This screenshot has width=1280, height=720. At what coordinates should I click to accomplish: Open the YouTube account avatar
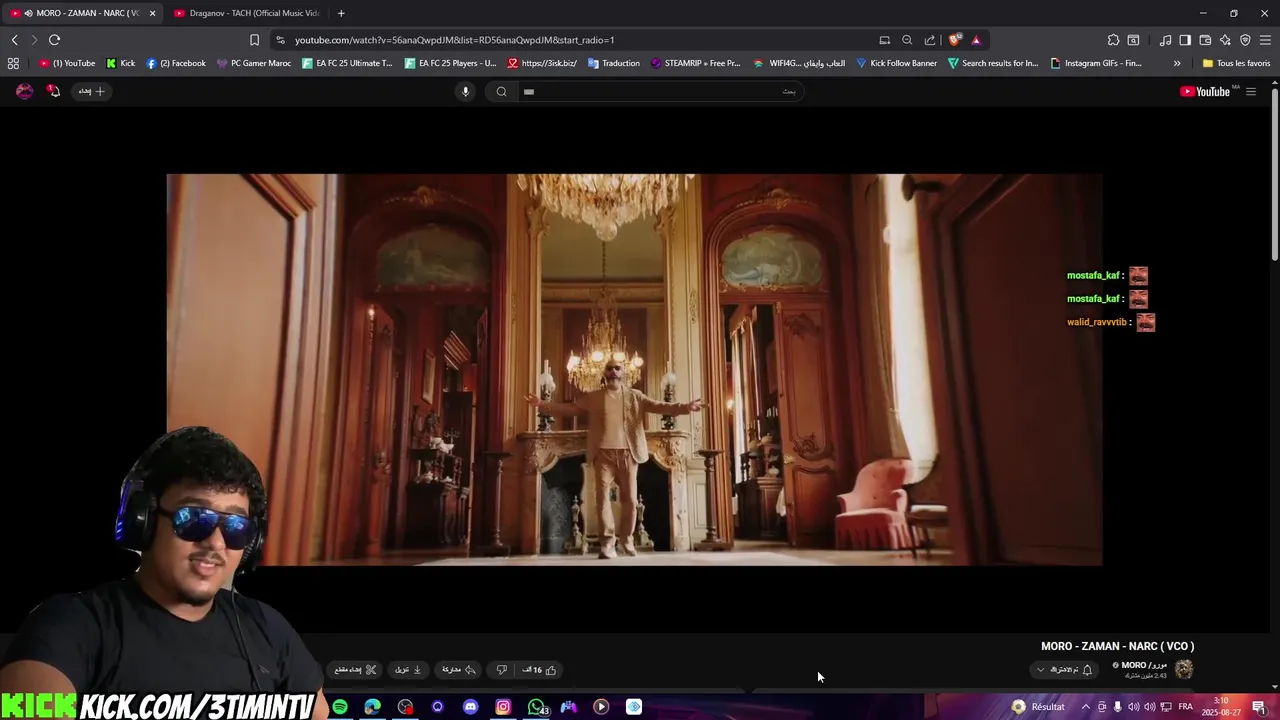pyautogui.click(x=24, y=91)
